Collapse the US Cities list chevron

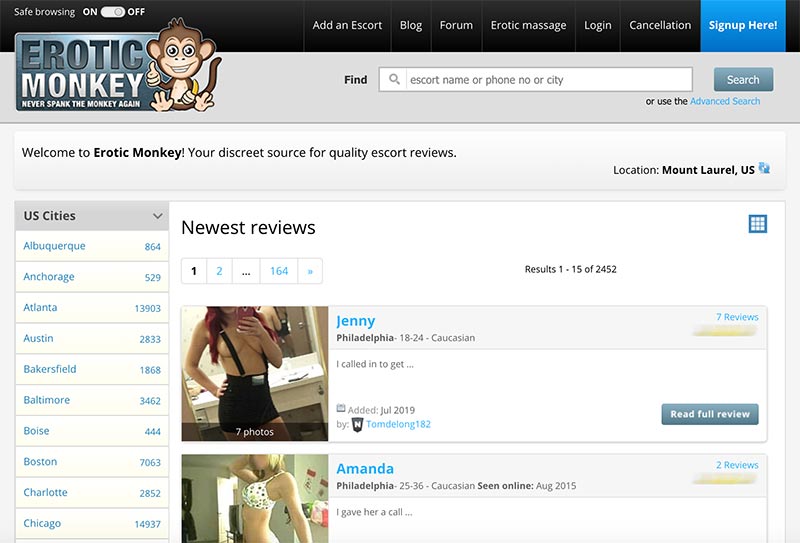[157, 216]
